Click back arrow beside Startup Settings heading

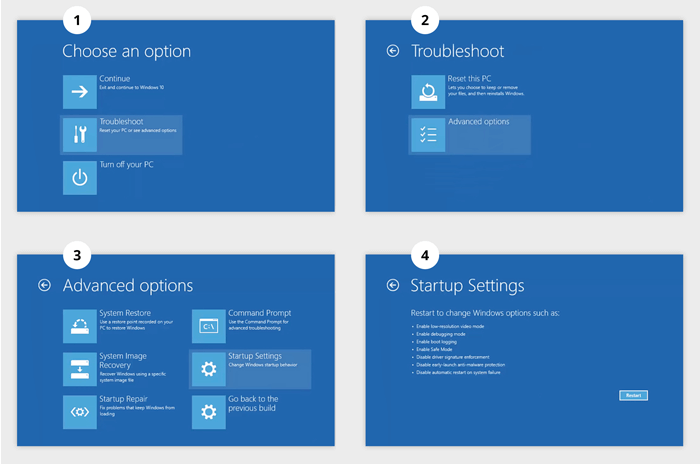[392, 286]
